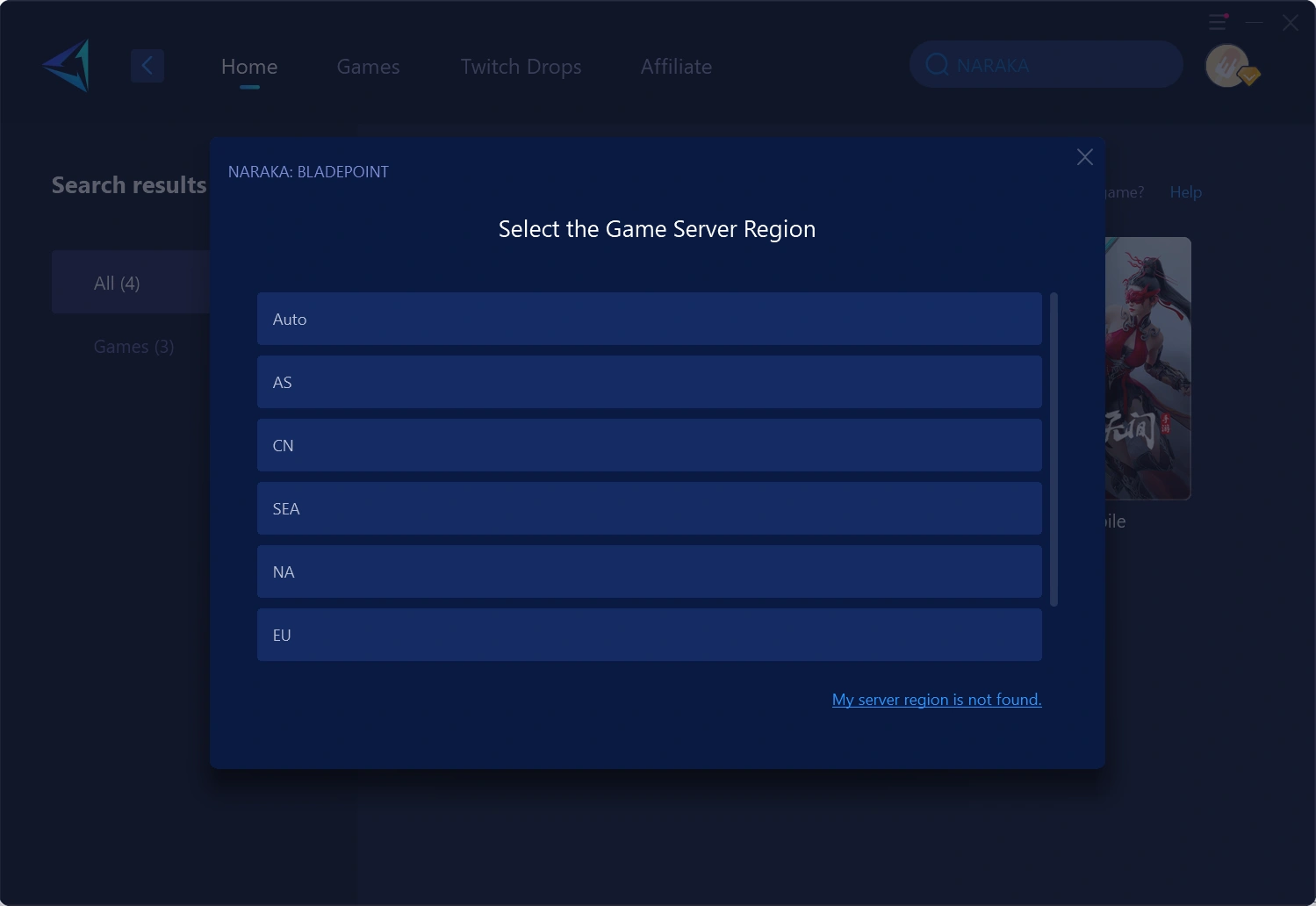Pick the SEA server region
The width and height of the screenshot is (1316, 906).
[x=649, y=508]
